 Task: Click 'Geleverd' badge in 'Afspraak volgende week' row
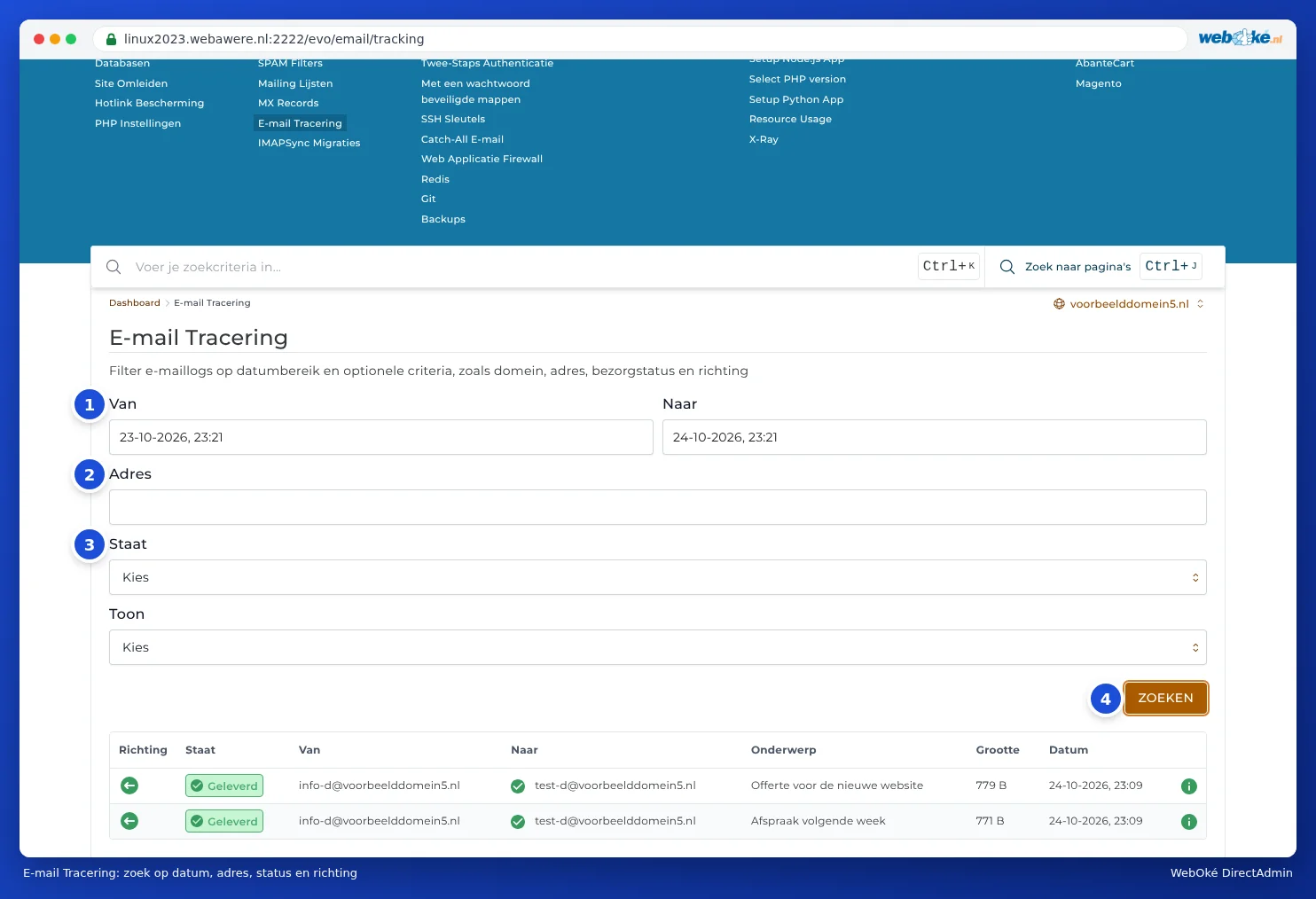(224, 821)
